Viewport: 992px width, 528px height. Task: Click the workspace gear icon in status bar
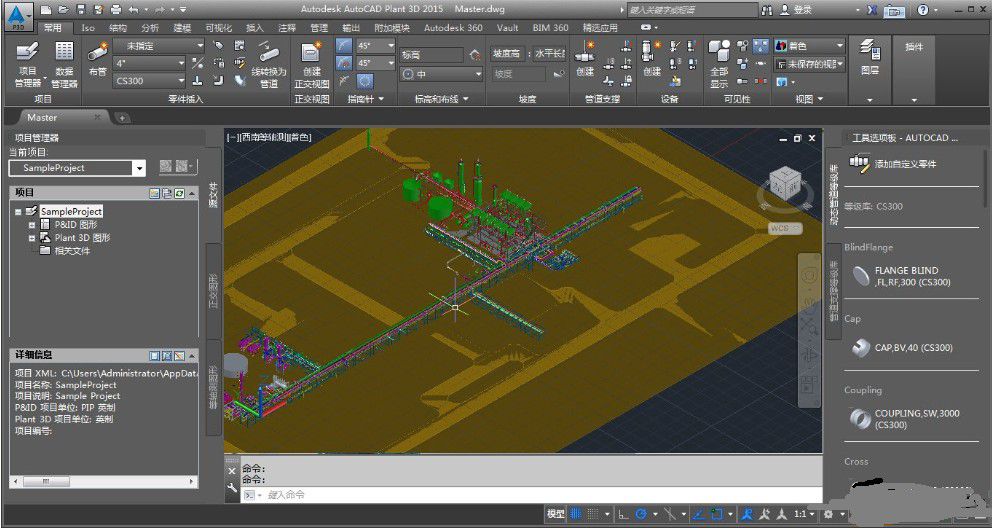tap(828, 514)
